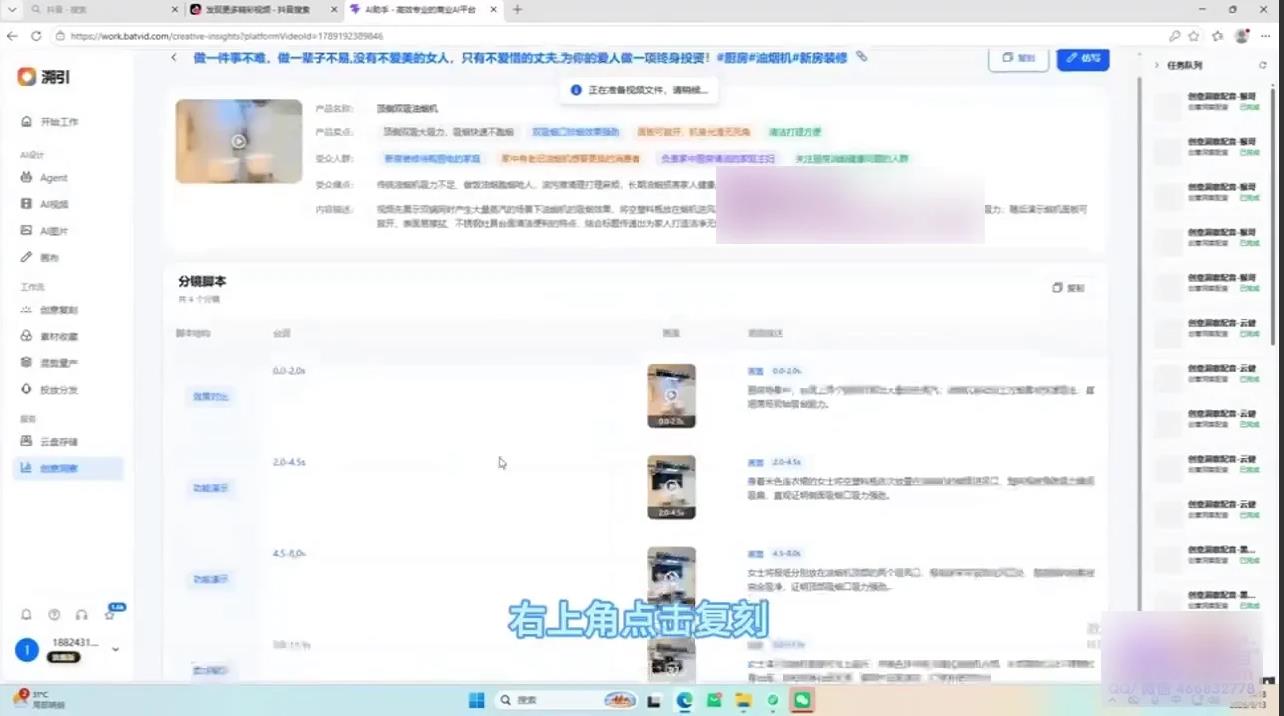Screen dimensions: 1284x716
Task: Open WeChat green icon on taskbar
Action: 803,700
